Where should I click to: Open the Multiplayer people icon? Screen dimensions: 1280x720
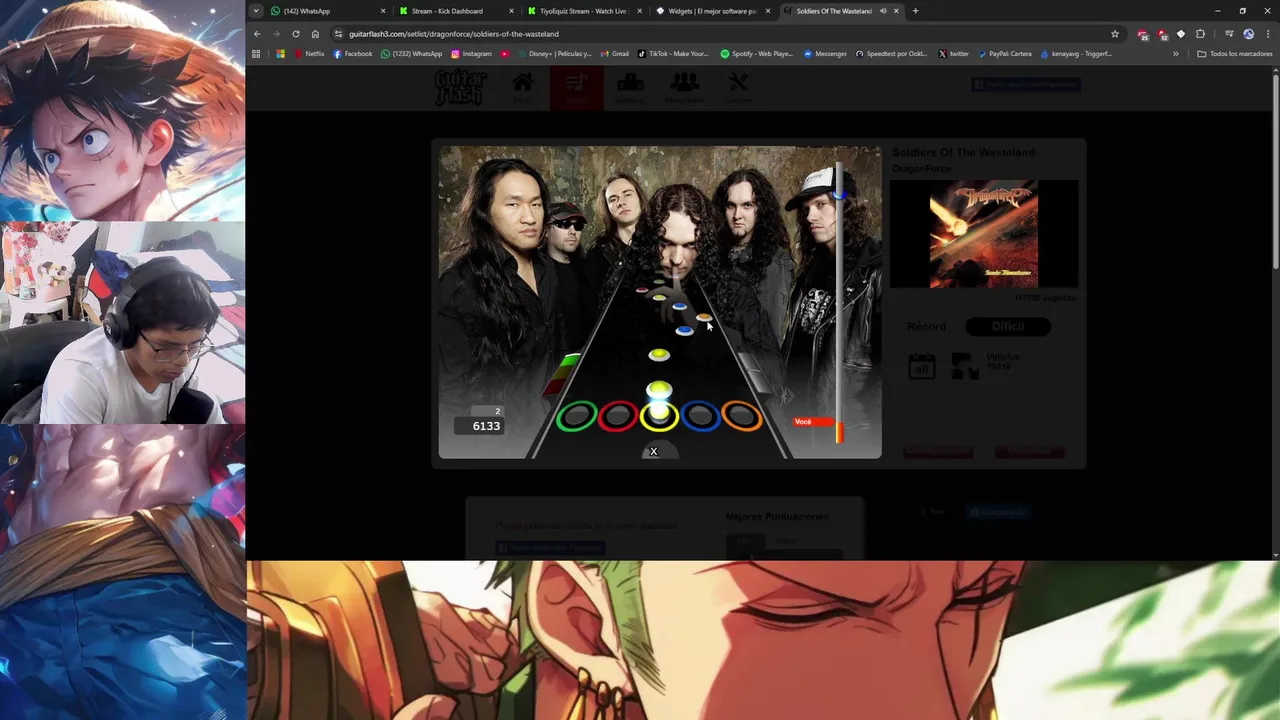coord(684,88)
